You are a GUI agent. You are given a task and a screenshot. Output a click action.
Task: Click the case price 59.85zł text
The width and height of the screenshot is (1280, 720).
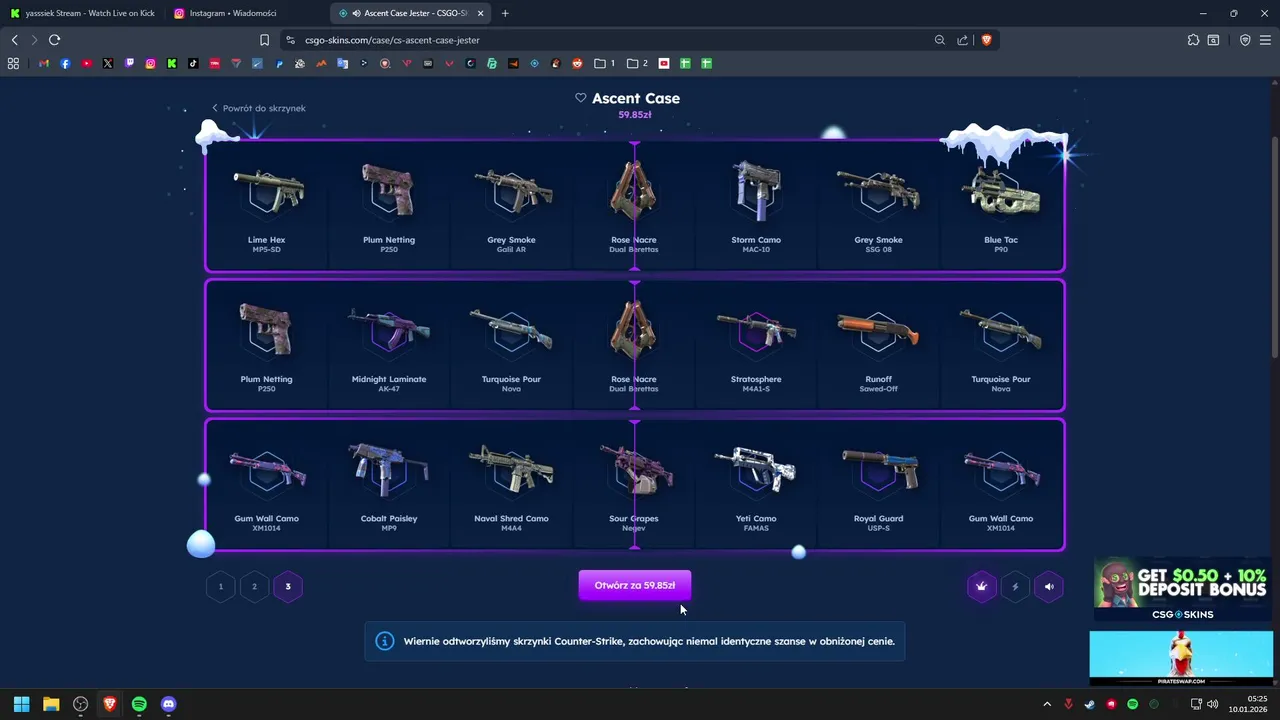634,115
